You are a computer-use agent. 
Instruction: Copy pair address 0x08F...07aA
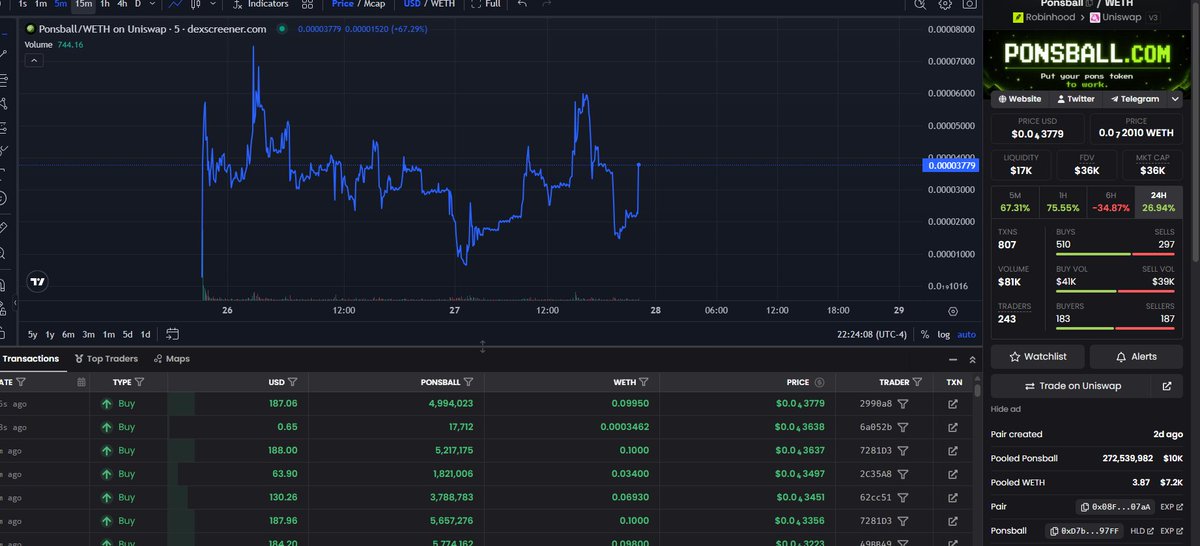tap(1115, 507)
